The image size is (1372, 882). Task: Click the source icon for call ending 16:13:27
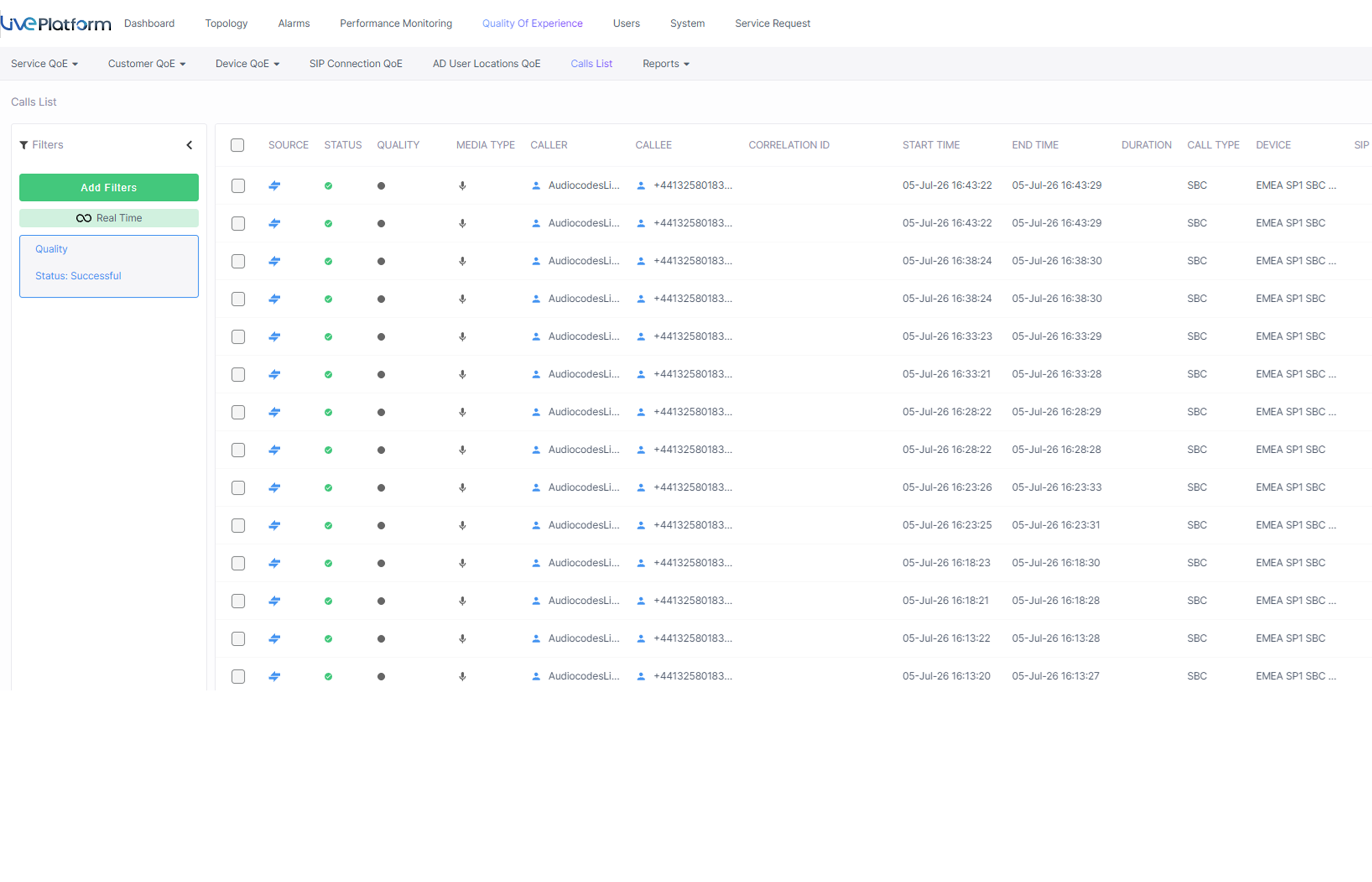275,677
